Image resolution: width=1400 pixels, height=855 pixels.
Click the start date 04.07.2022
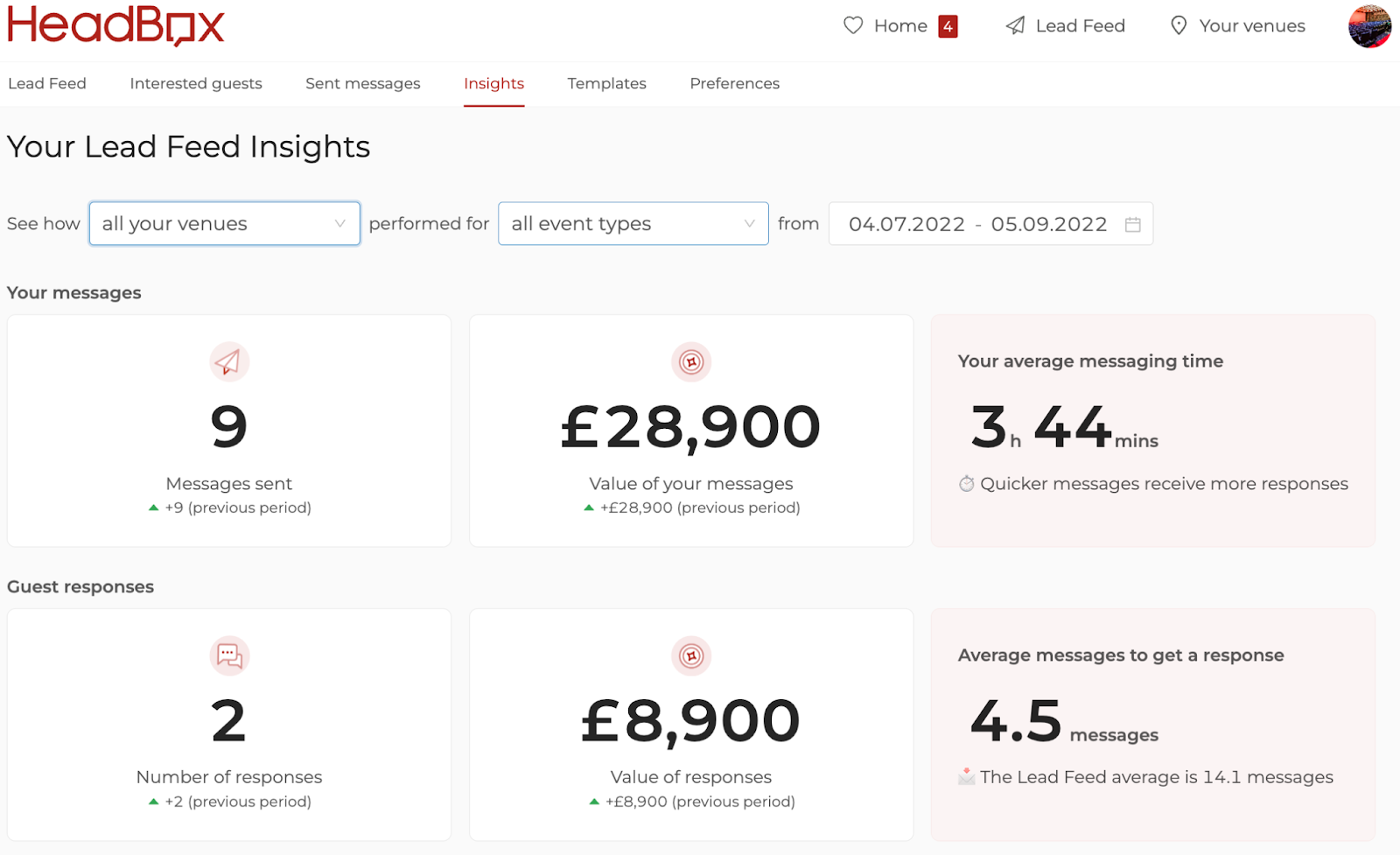(x=906, y=224)
